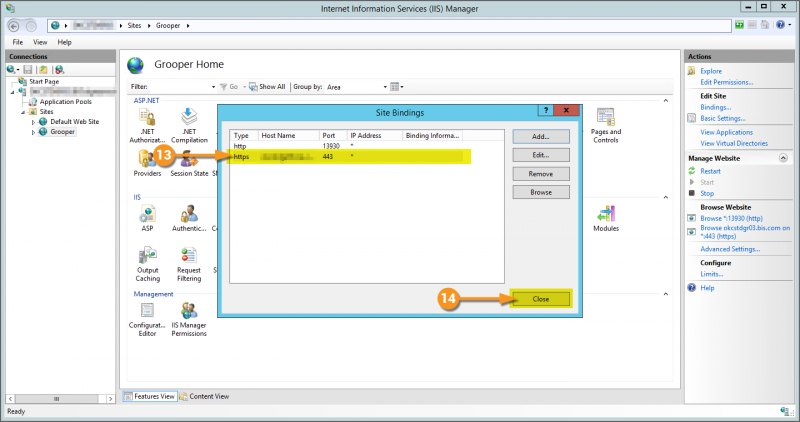The image size is (800, 422).
Task: Click the Site Bindings help question button
Action: [545, 110]
